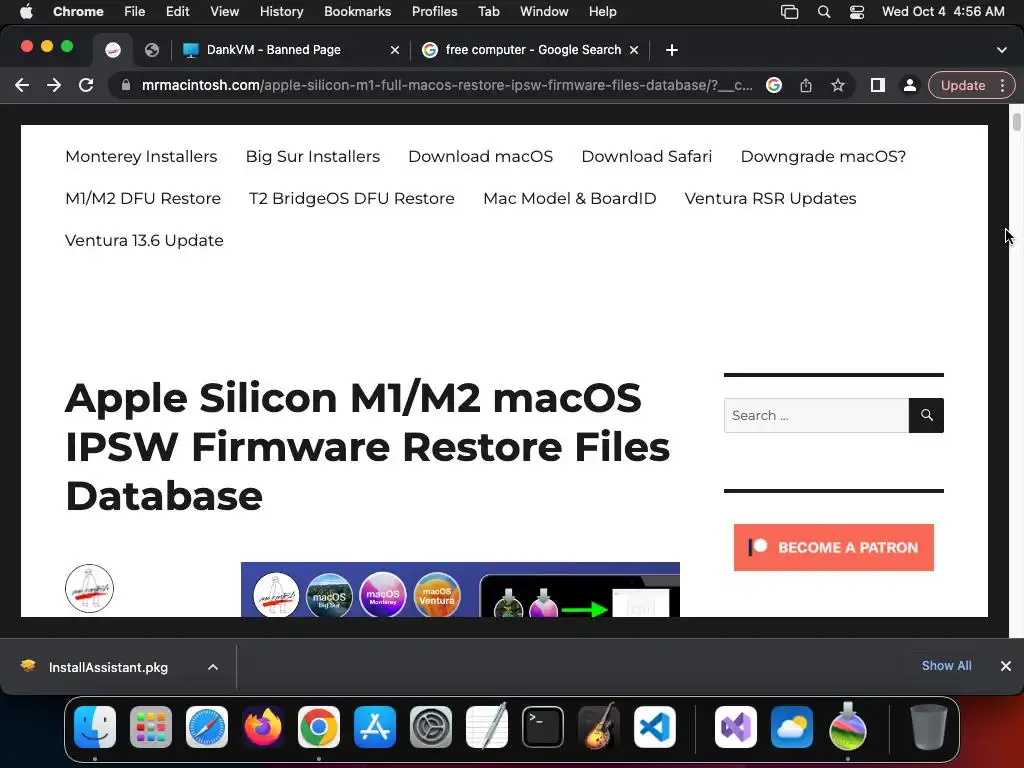The width and height of the screenshot is (1024, 768).
Task: Open the Bookmarks menu
Action: click(x=357, y=12)
